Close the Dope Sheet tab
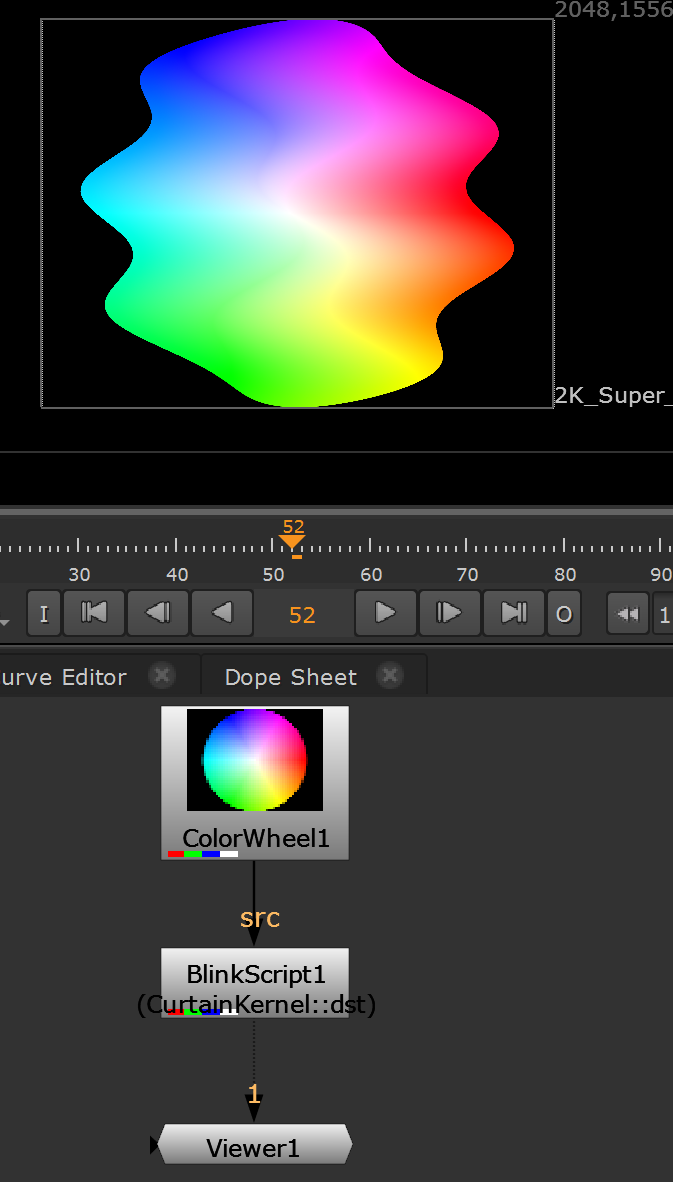The width and height of the screenshot is (673, 1182). (x=390, y=675)
